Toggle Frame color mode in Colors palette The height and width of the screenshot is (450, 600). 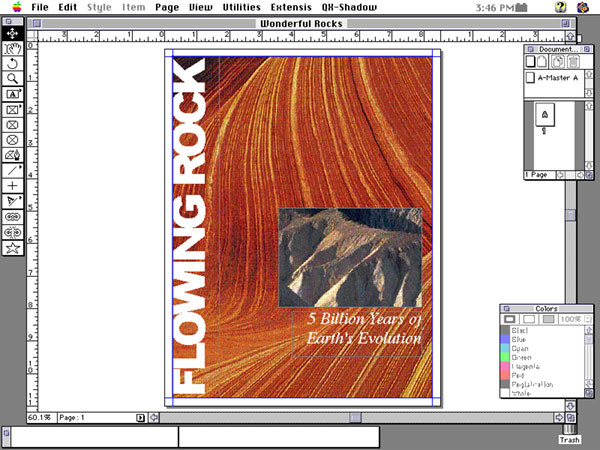(x=510, y=318)
